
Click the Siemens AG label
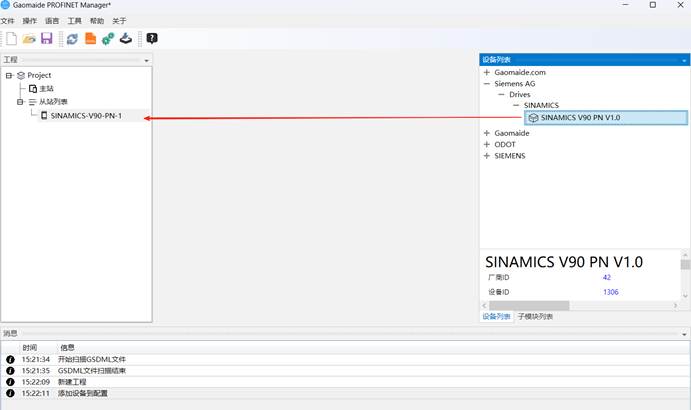515,84
